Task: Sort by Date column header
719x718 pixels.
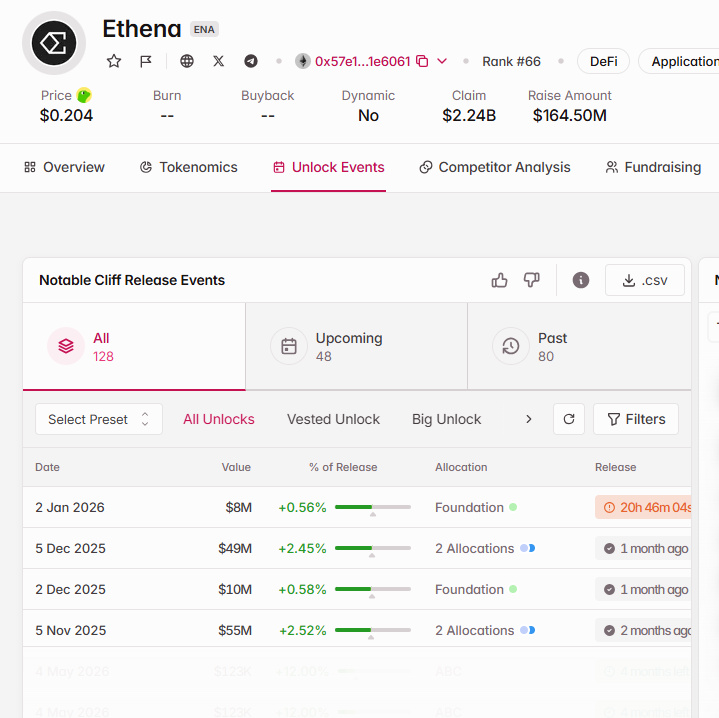Action: [47, 467]
